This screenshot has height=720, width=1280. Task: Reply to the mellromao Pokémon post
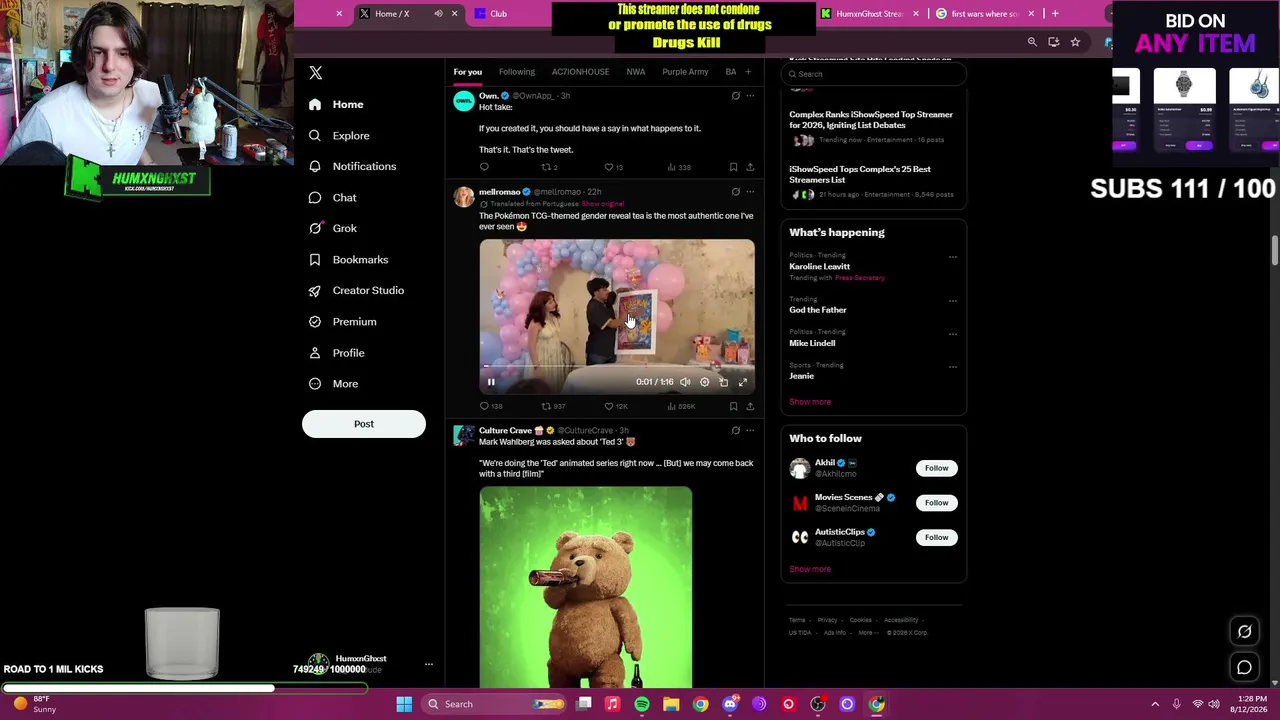485,406
